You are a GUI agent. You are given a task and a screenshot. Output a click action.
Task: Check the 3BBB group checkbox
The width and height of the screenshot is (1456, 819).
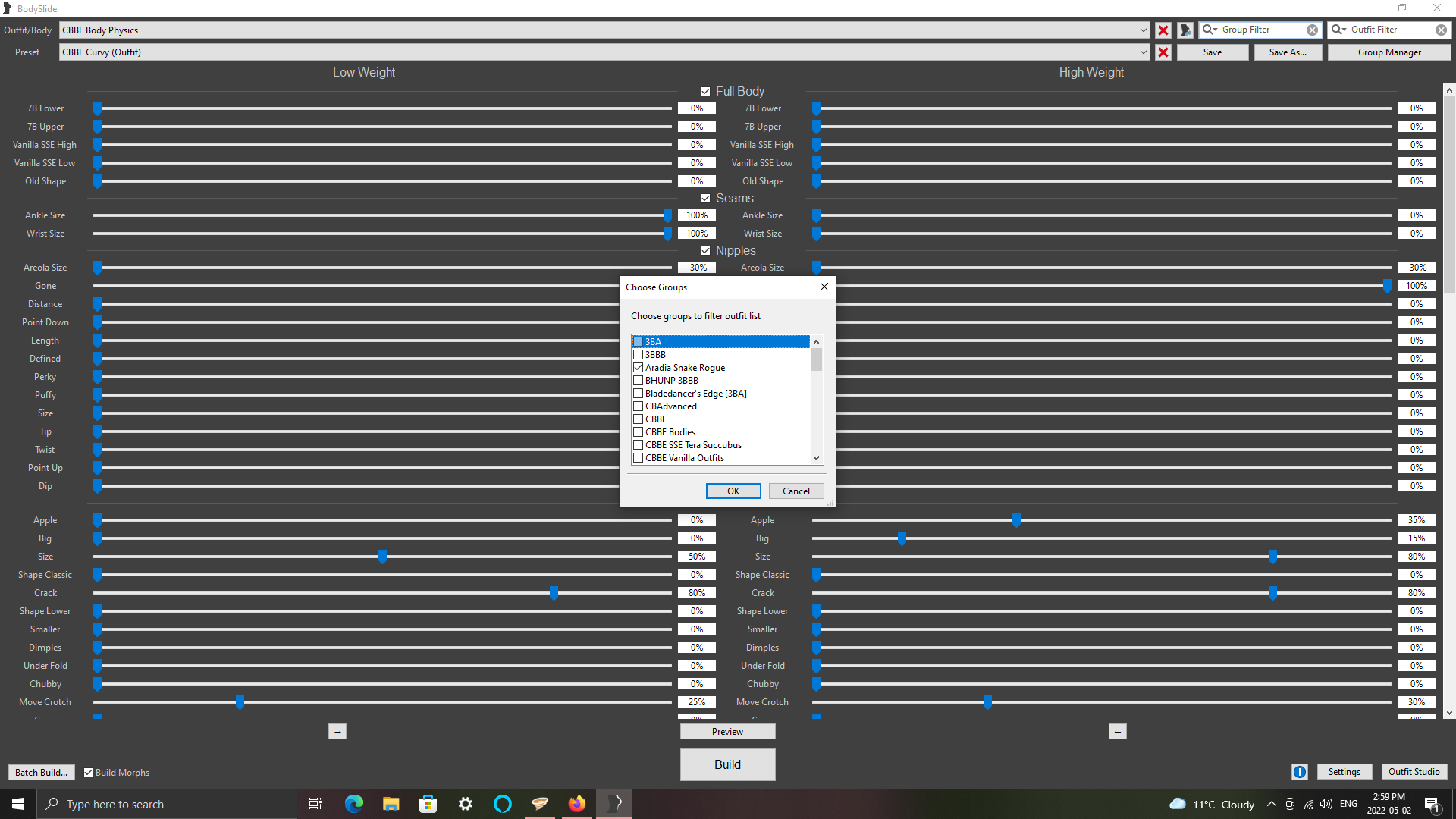[x=639, y=355]
